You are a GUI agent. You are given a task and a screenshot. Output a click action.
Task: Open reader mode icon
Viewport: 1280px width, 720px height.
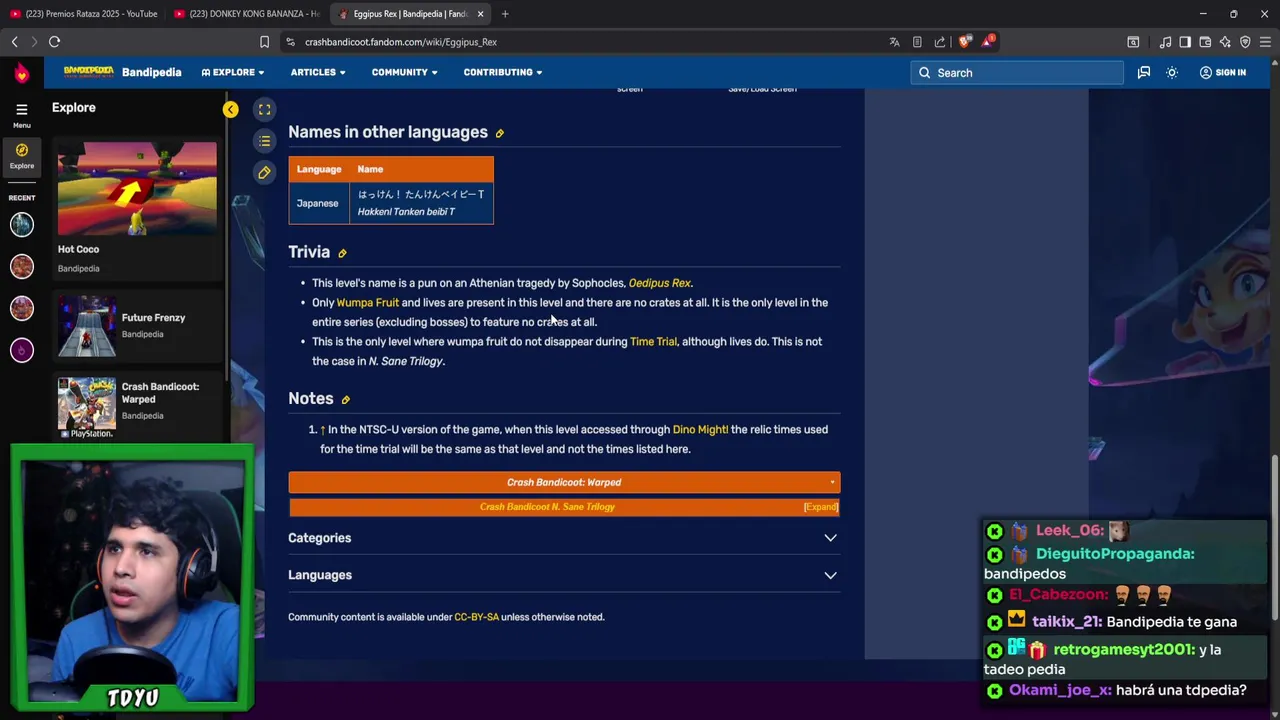click(917, 42)
